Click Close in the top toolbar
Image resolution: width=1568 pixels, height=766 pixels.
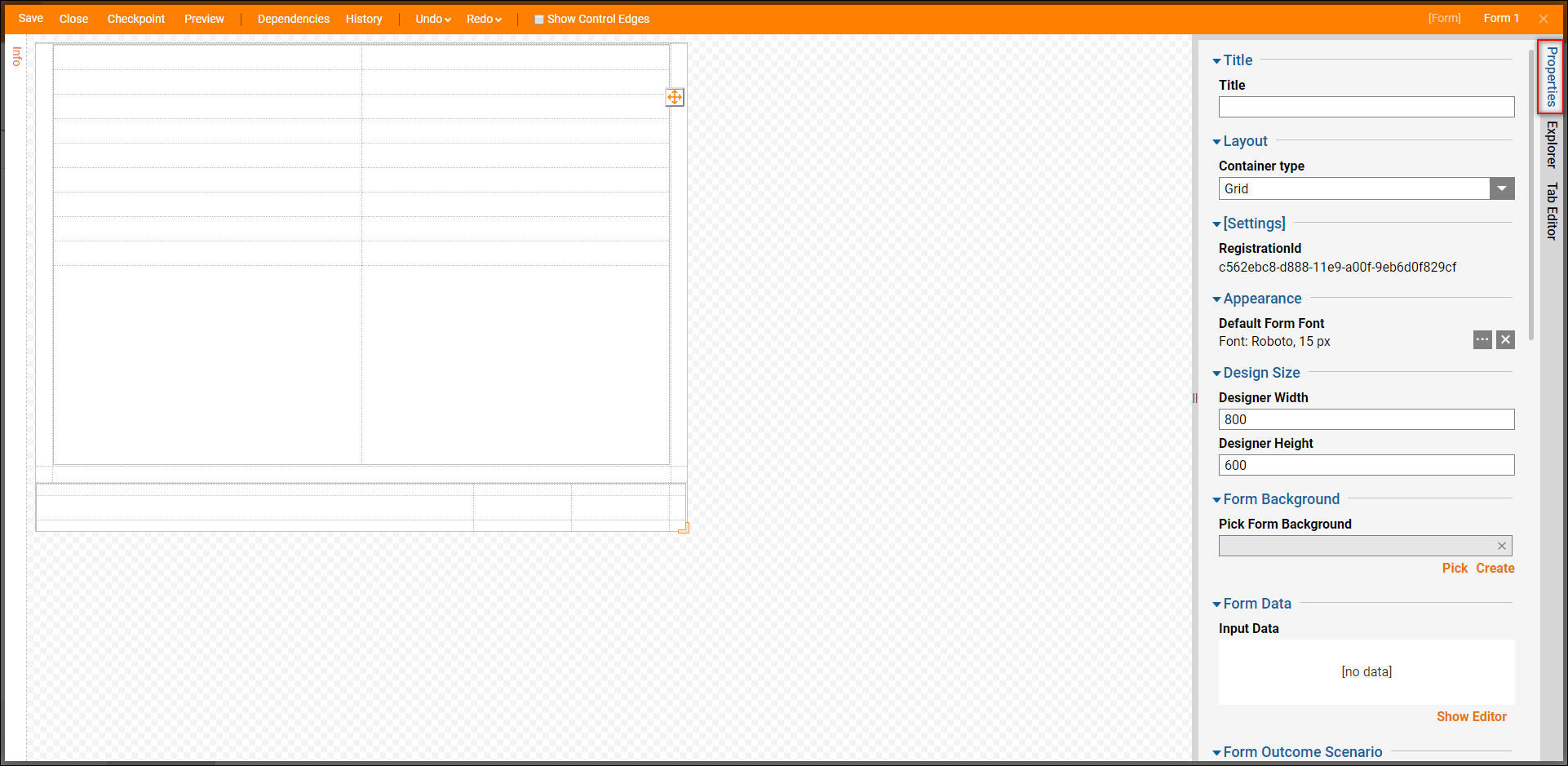click(x=73, y=19)
